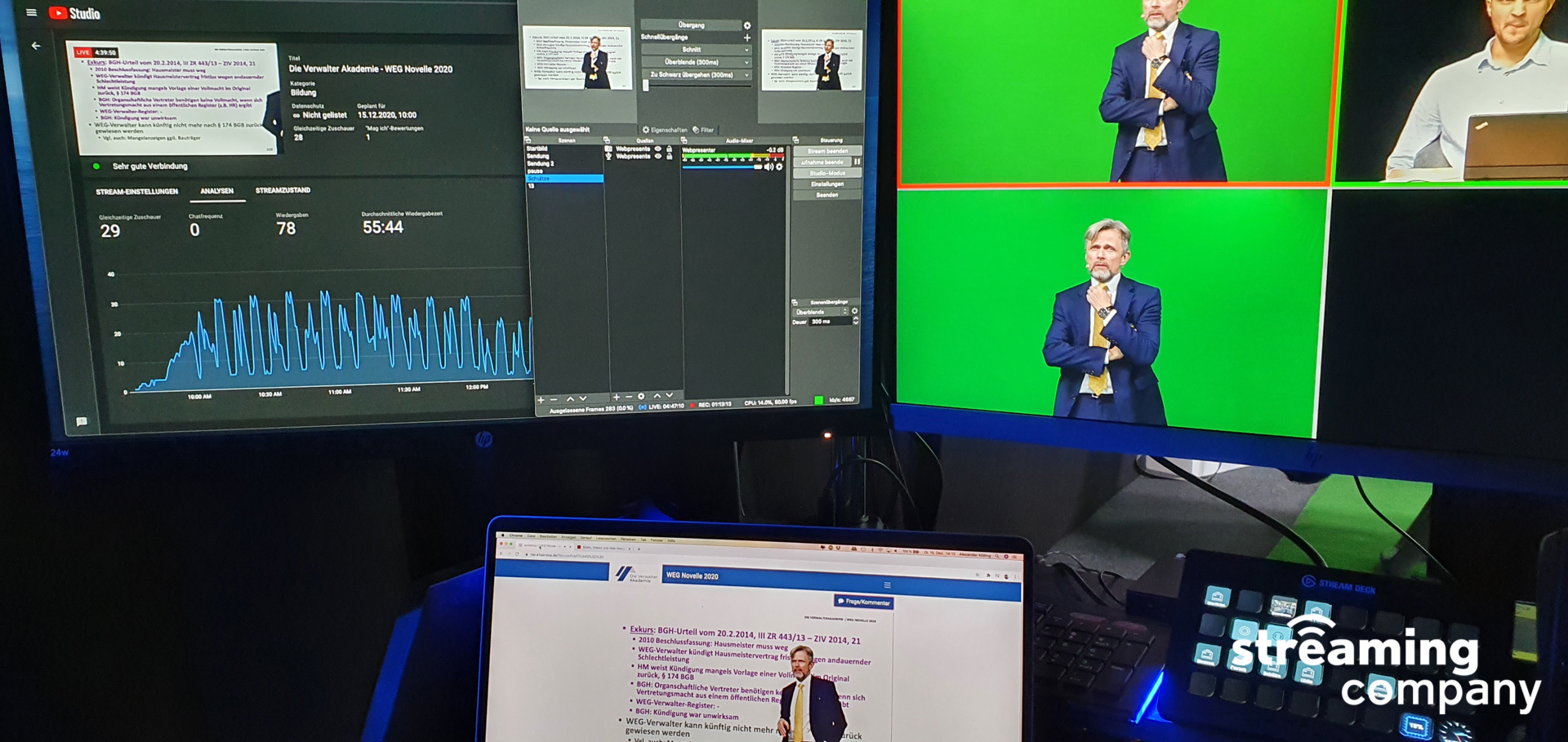This screenshot has height=742, width=1568.
Task: Click Aufnahme beenden in Steuerung
Action: (822, 162)
